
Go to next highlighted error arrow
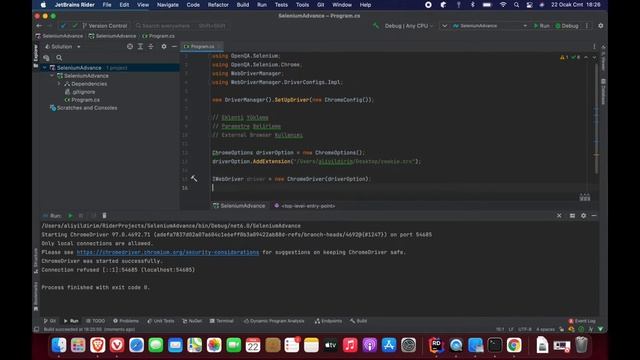coord(594,57)
